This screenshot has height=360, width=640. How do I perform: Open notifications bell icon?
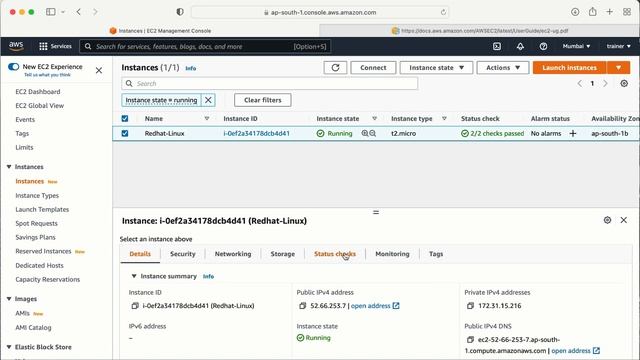[520, 47]
